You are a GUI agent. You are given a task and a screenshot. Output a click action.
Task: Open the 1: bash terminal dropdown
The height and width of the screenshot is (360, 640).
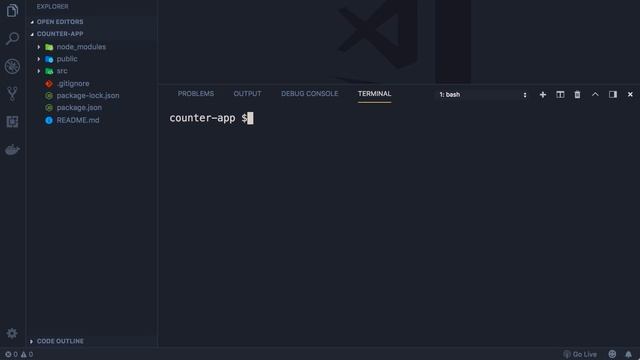[483, 95]
